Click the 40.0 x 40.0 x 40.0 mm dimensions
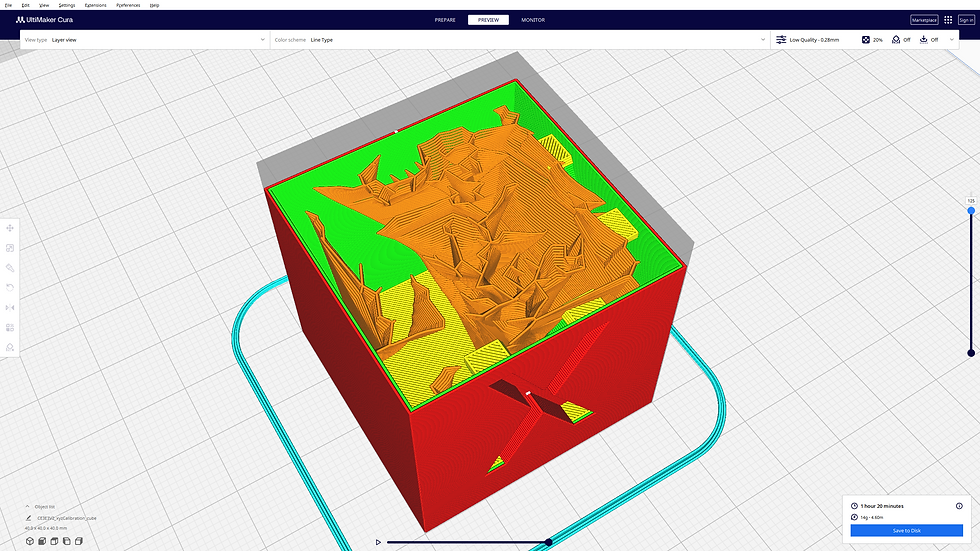The image size is (980, 551). coord(46,529)
